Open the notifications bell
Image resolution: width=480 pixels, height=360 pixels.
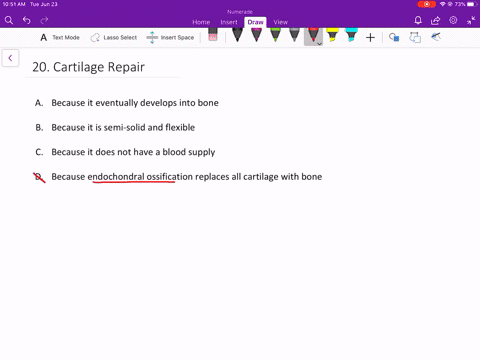418,21
